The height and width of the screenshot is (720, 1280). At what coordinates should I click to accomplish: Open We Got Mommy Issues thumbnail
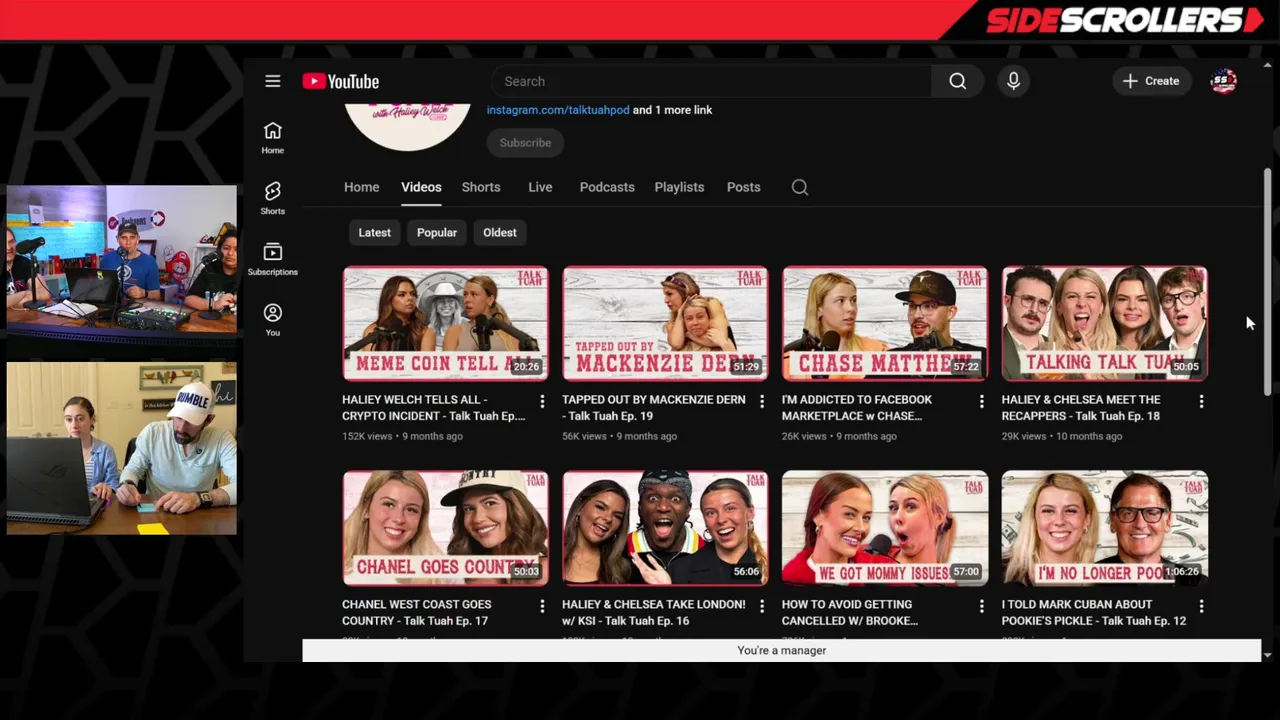coord(885,528)
